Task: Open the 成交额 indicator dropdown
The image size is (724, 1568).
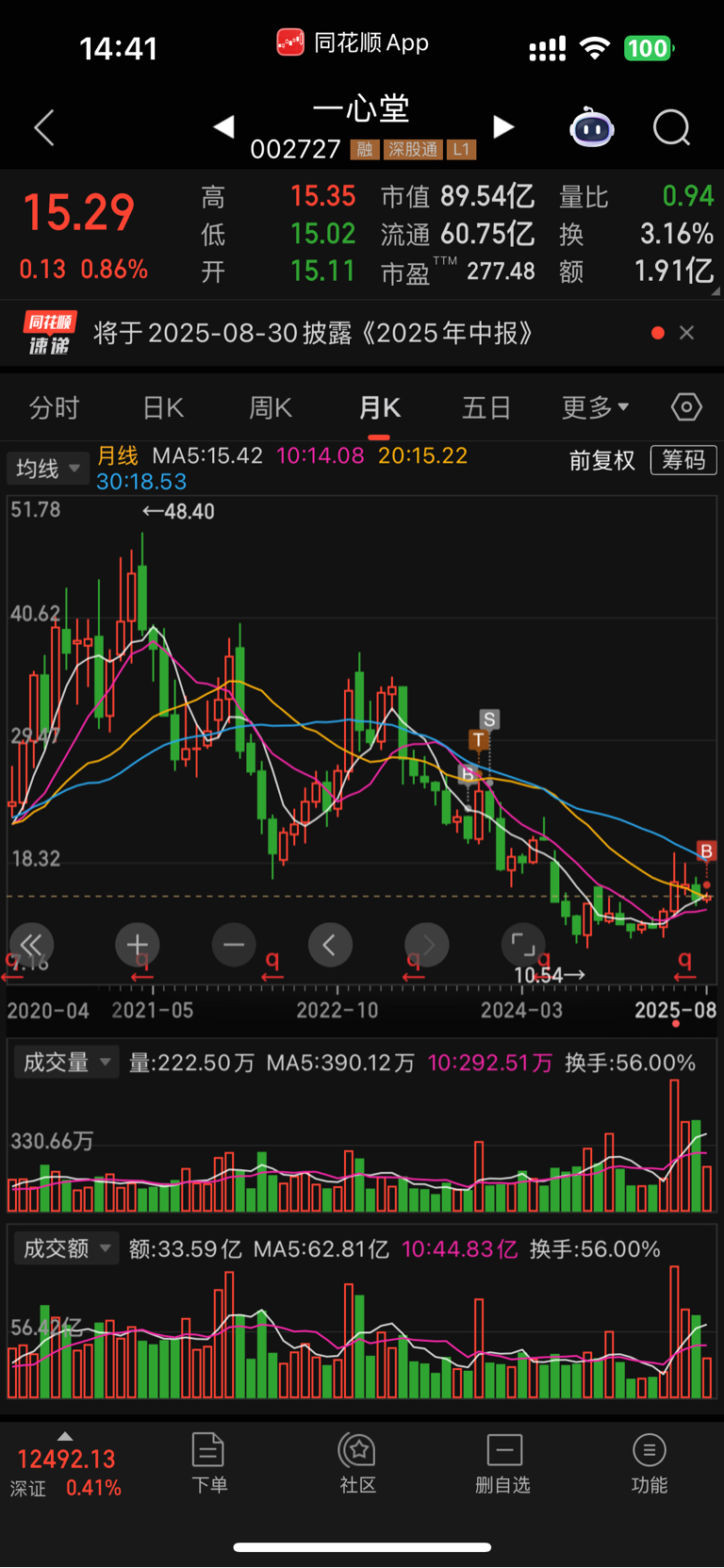Action: tap(66, 1248)
